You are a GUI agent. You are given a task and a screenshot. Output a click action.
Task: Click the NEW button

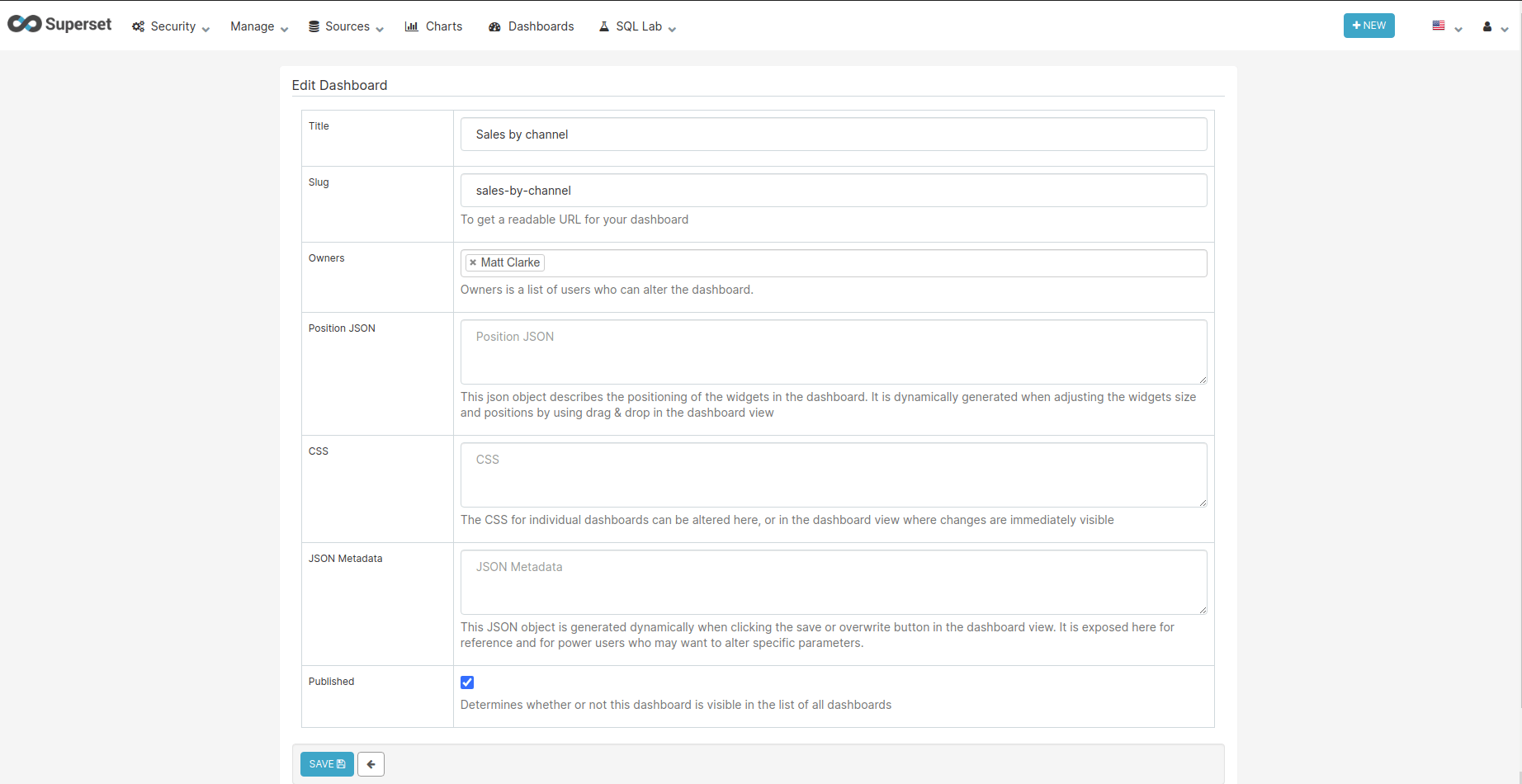click(x=1368, y=26)
